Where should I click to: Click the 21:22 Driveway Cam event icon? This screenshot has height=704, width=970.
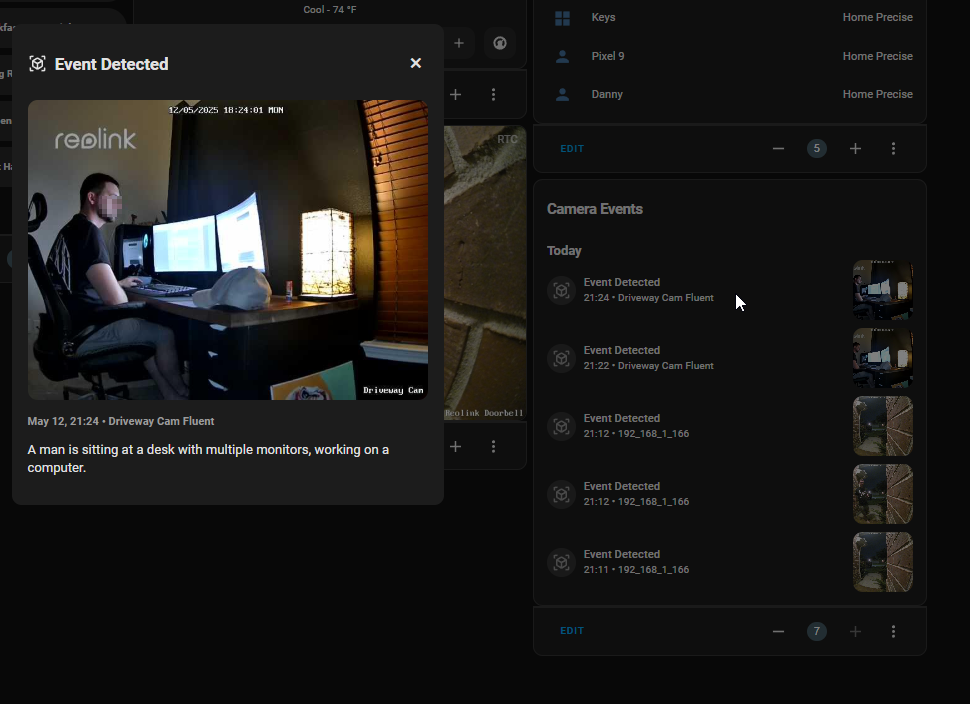562,358
